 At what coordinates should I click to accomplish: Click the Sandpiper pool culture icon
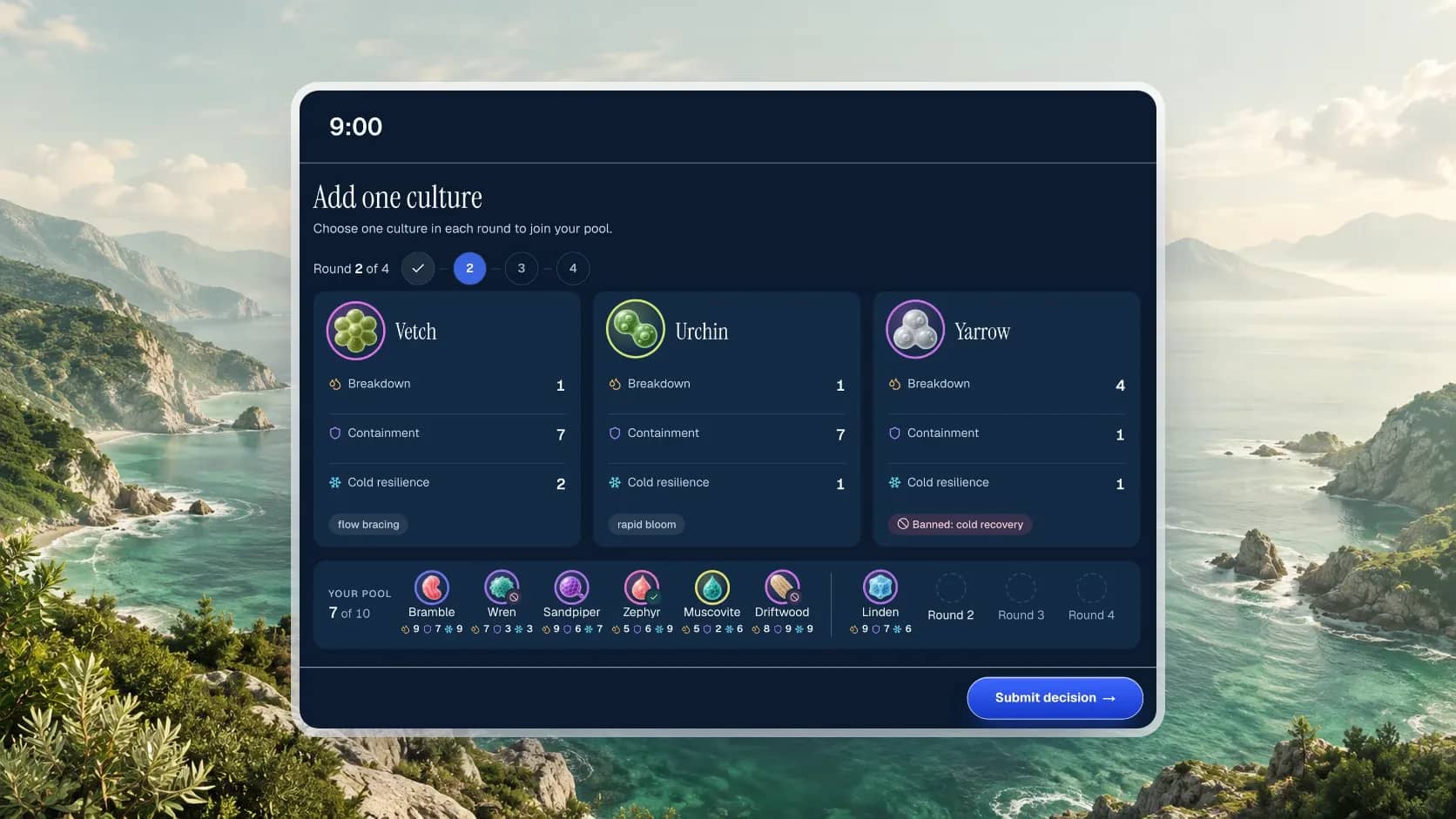pyautogui.click(x=571, y=587)
